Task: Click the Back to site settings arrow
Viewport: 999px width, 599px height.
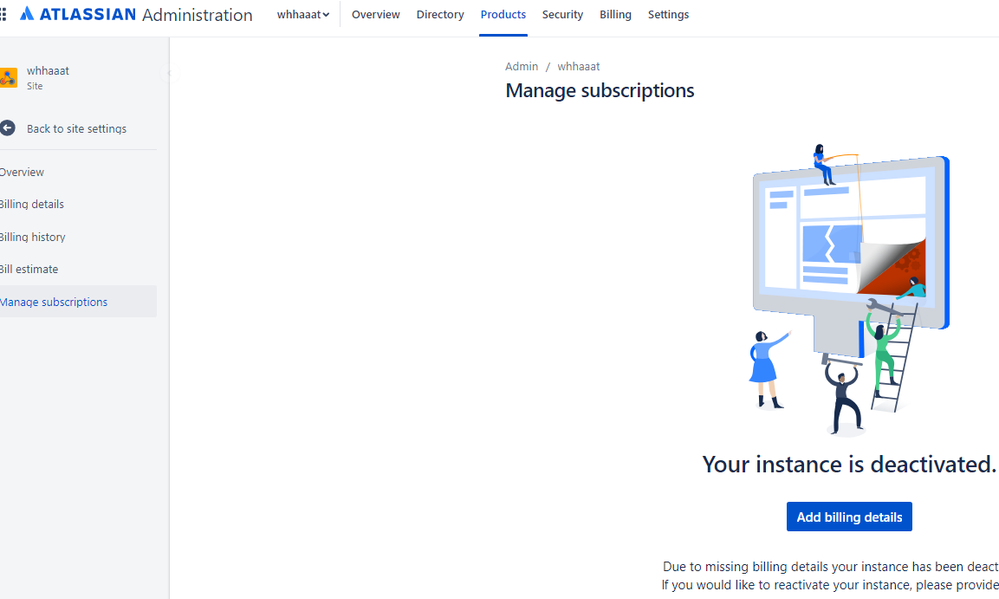Action: click(x=8, y=128)
